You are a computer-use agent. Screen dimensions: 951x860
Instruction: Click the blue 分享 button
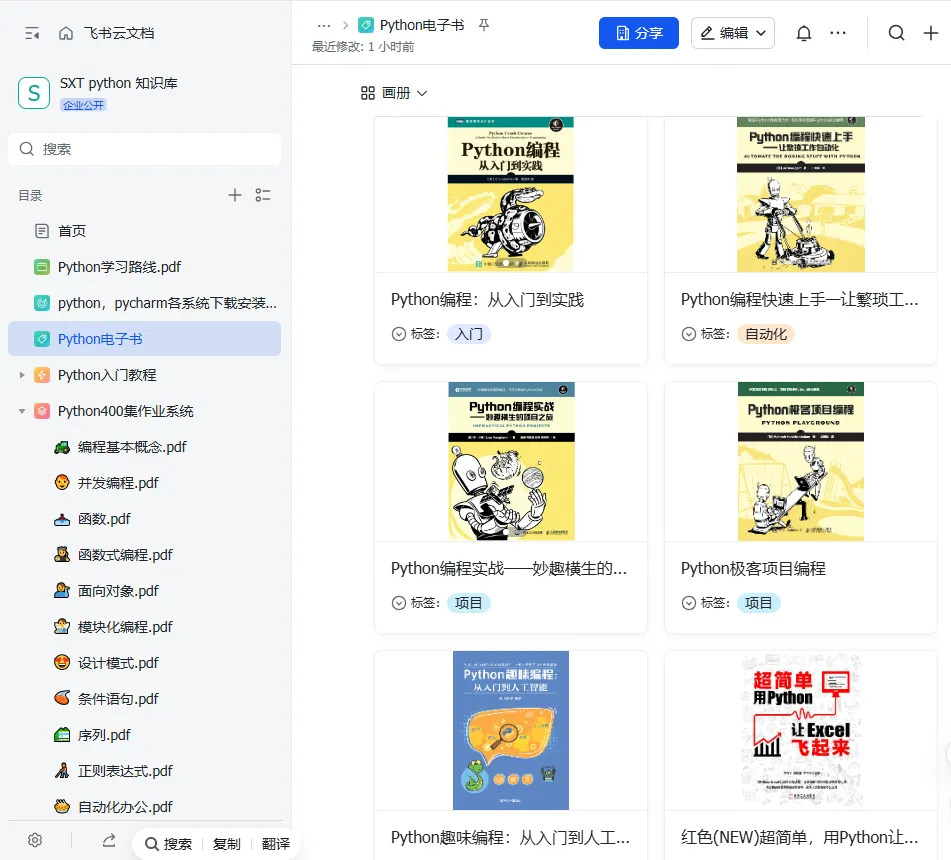click(639, 33)
